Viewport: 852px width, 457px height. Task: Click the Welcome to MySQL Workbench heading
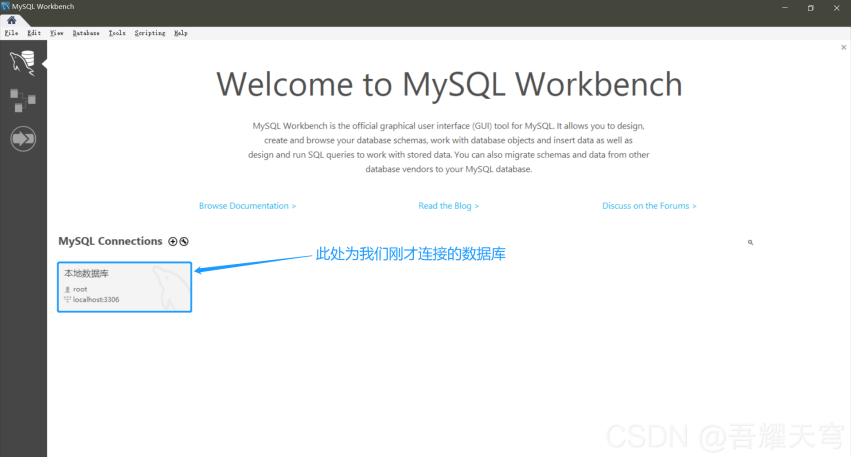pyautogui.click(x=449, y=84)
